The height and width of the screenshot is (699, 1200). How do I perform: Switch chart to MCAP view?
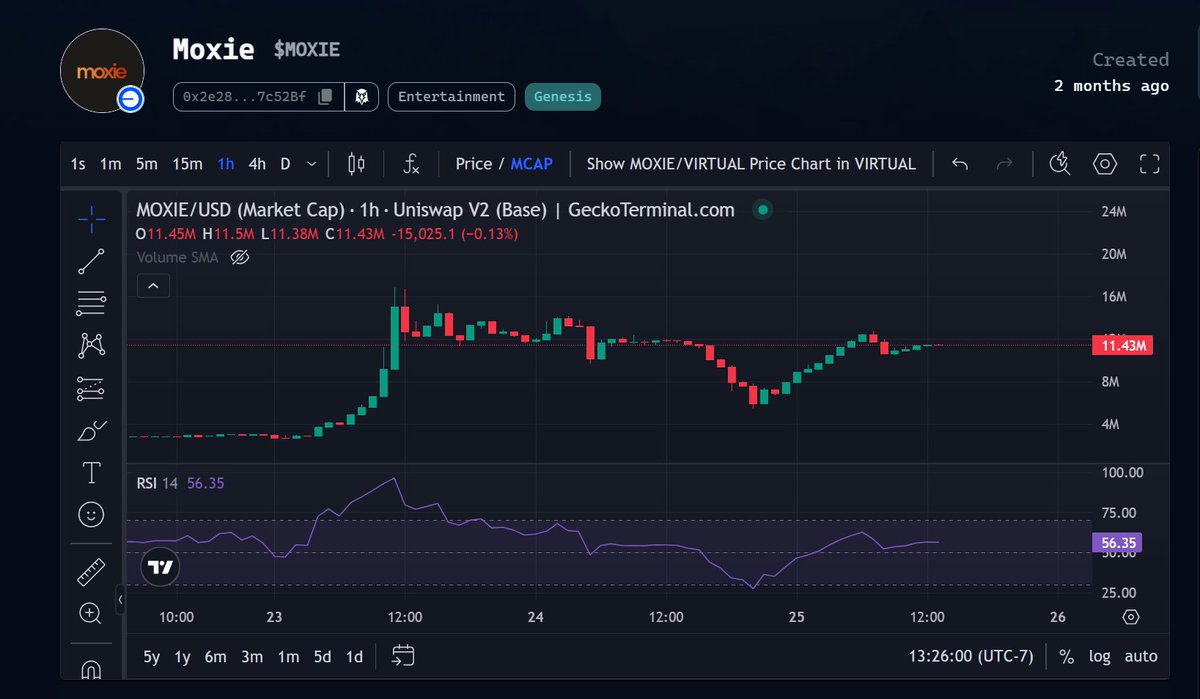pos(532,164)
